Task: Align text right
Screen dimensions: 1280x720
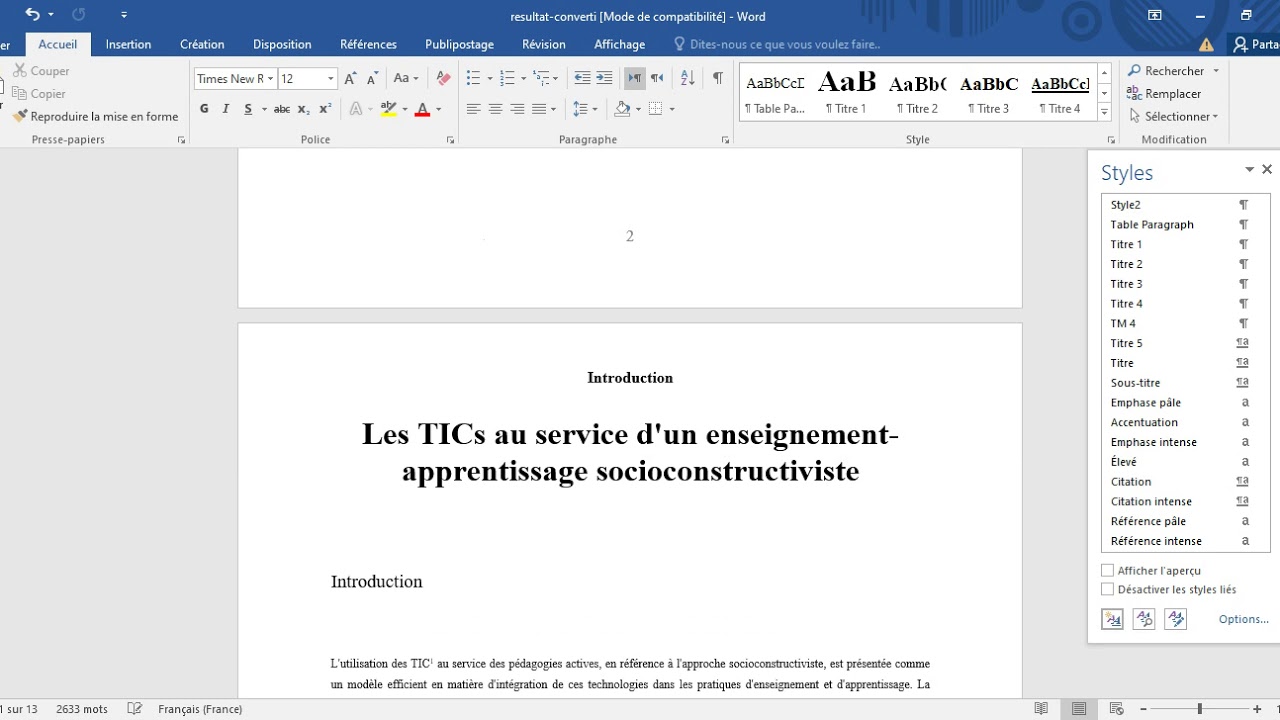Action: tap(517, 109)
